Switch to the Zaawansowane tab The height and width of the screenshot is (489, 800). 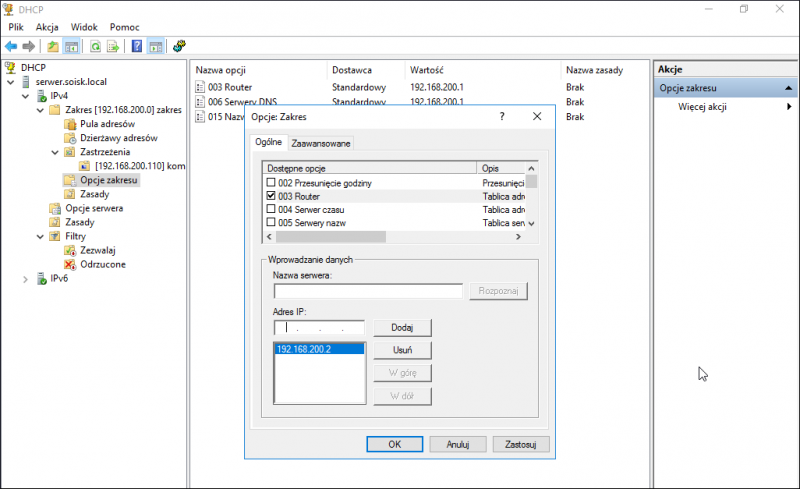321,144
